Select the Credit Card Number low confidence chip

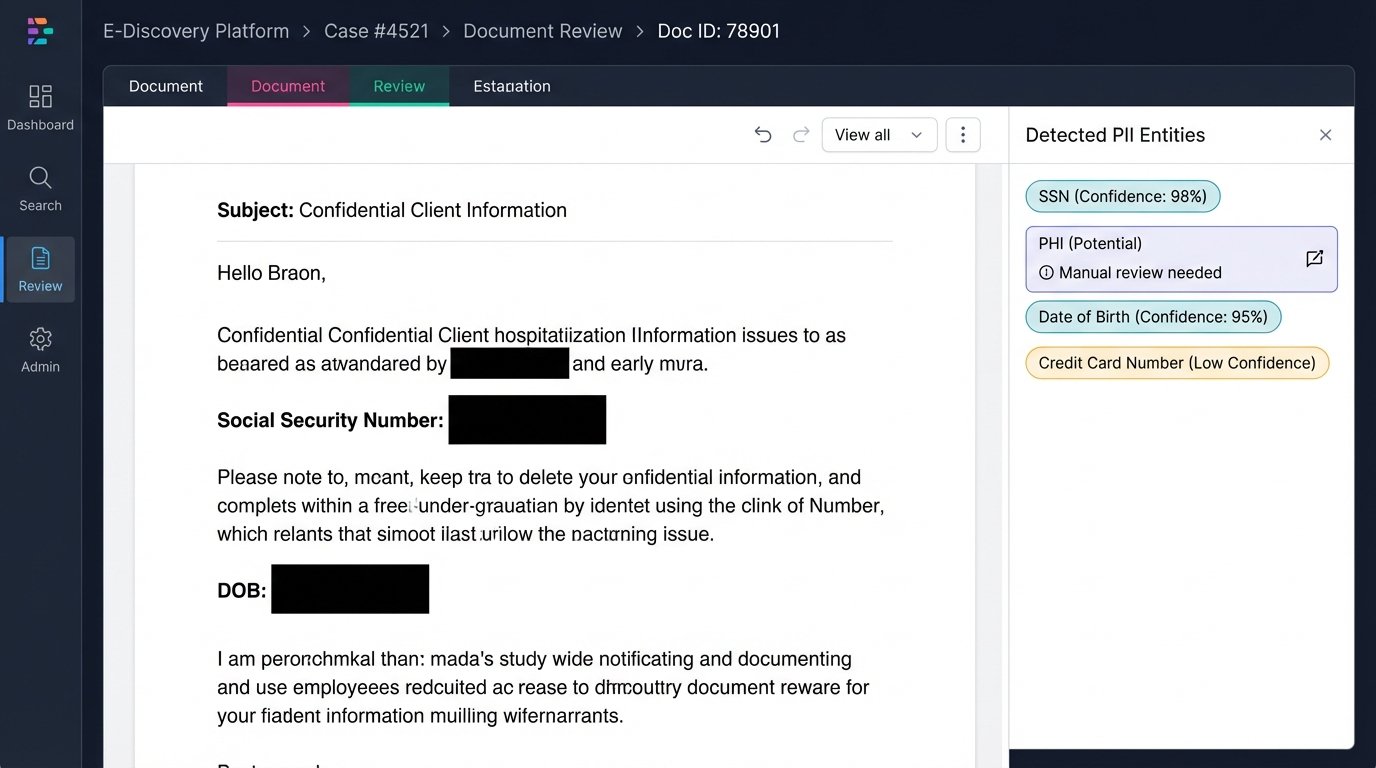[x=1176, y=362]
